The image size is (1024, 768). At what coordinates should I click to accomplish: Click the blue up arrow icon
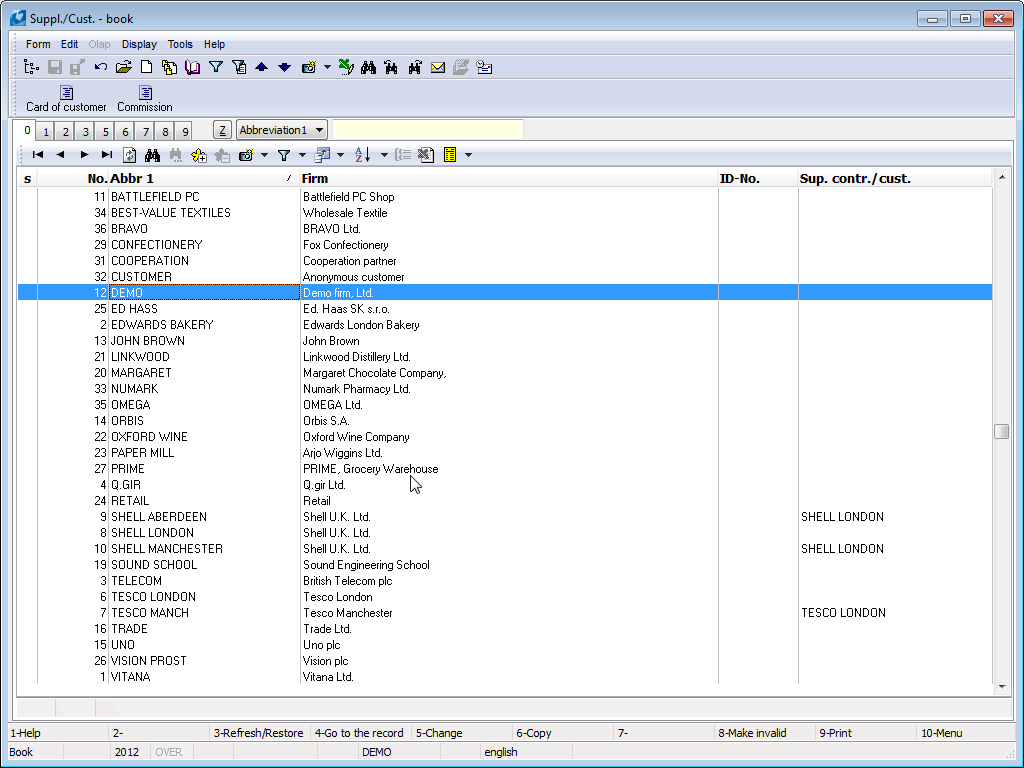pos(261,67)
